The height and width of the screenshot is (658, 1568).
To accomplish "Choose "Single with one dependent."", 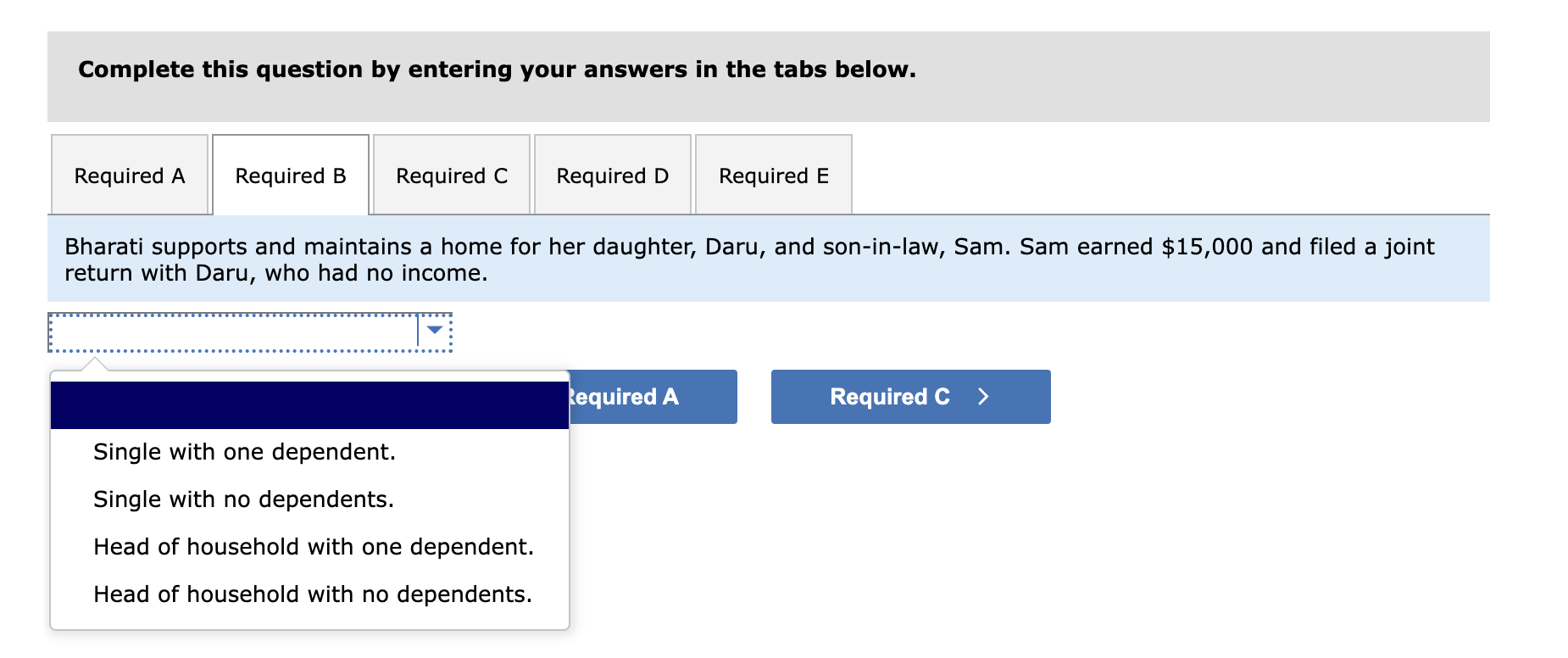I will (x=244, y=452).
